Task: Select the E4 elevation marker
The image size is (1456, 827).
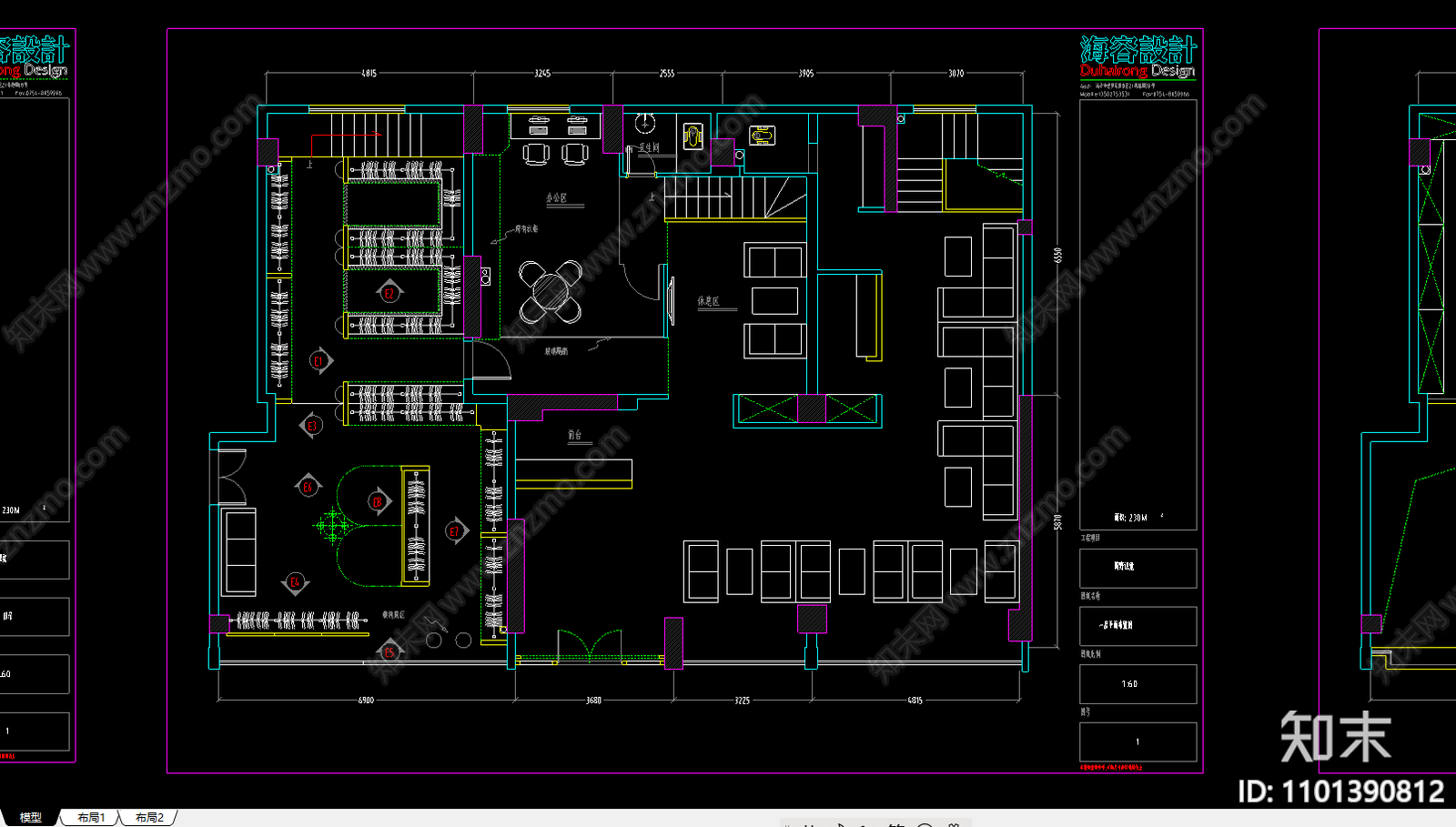Action: tap(295, 582)
